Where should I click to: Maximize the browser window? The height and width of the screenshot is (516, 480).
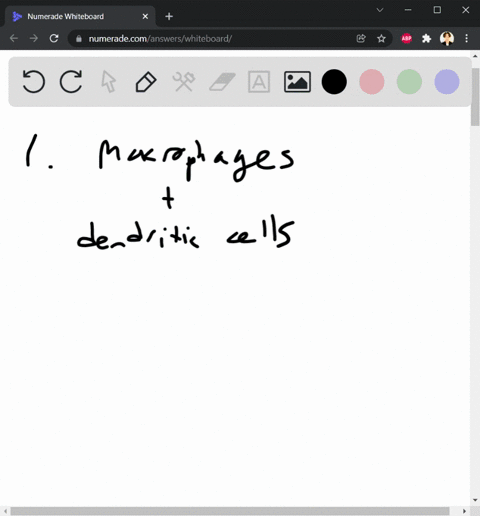pyautogui.click(x=437, y=10)
